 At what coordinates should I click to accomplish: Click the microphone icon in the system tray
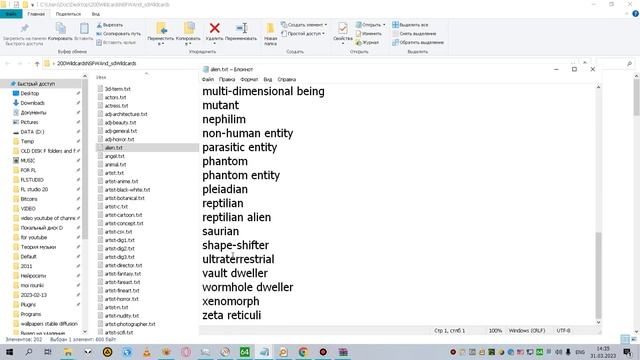(x=568, y=352)
